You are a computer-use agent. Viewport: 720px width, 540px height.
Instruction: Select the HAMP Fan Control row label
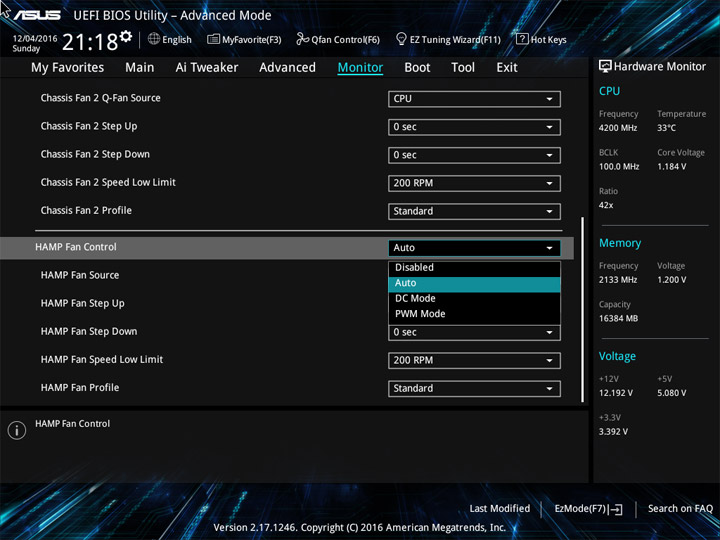click(76, 247)
